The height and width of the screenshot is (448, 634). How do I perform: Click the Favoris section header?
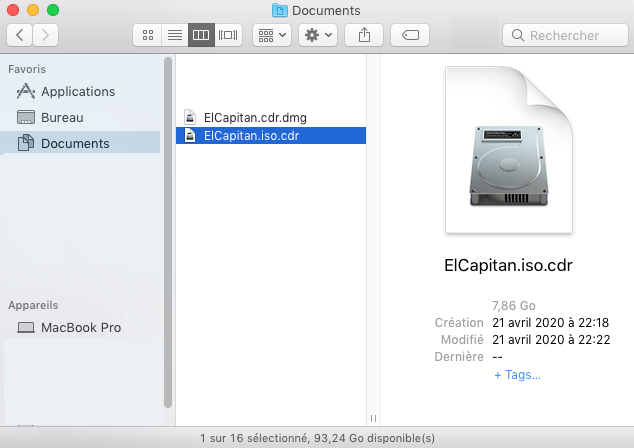27,69
